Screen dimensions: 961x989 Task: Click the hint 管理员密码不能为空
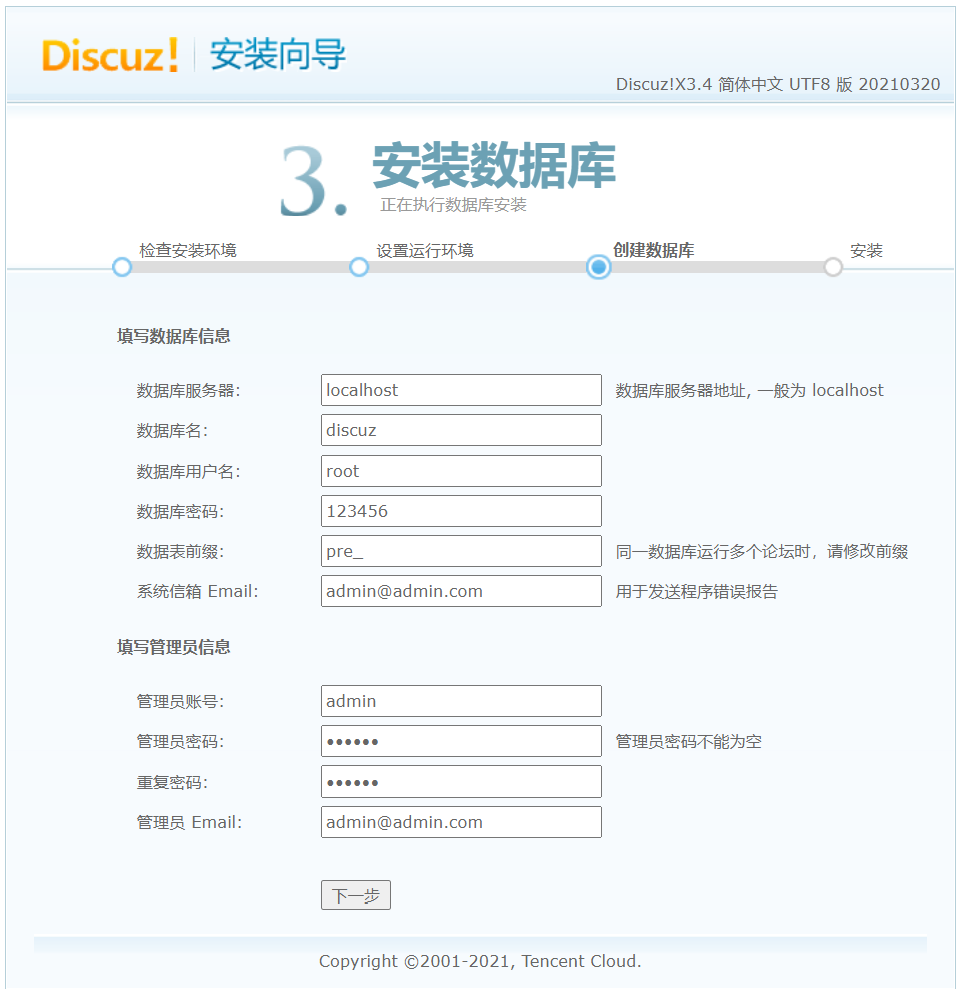[x=689, y=742]
